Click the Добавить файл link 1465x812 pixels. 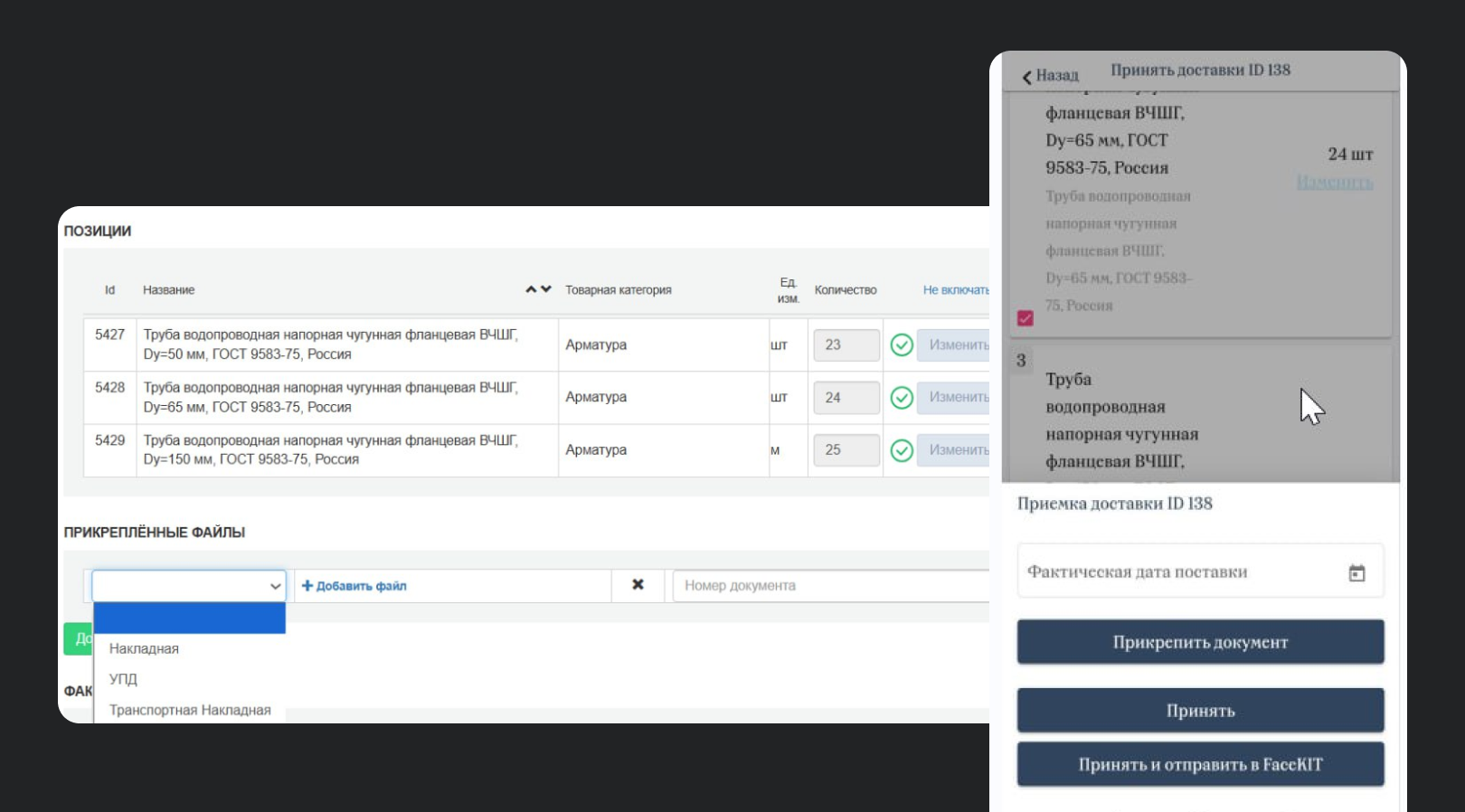[x=354, y=586]
